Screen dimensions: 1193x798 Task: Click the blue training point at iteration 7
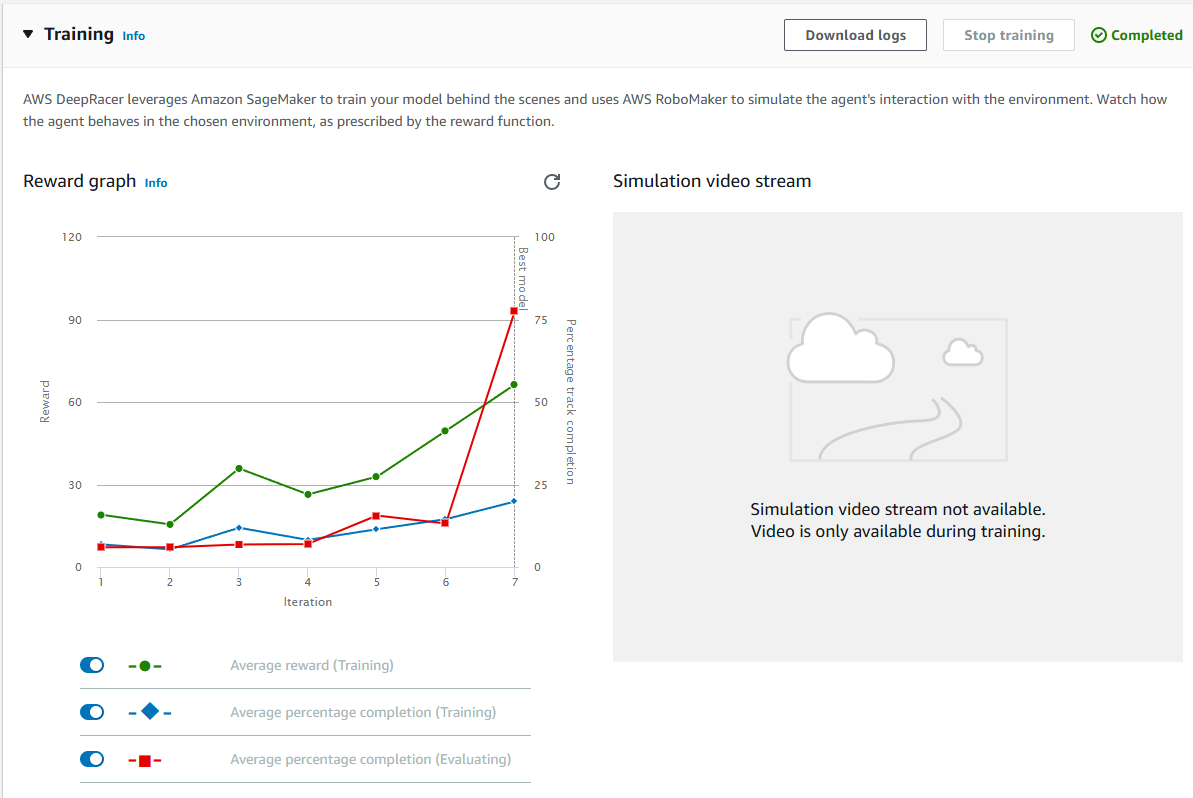[514, 501]
